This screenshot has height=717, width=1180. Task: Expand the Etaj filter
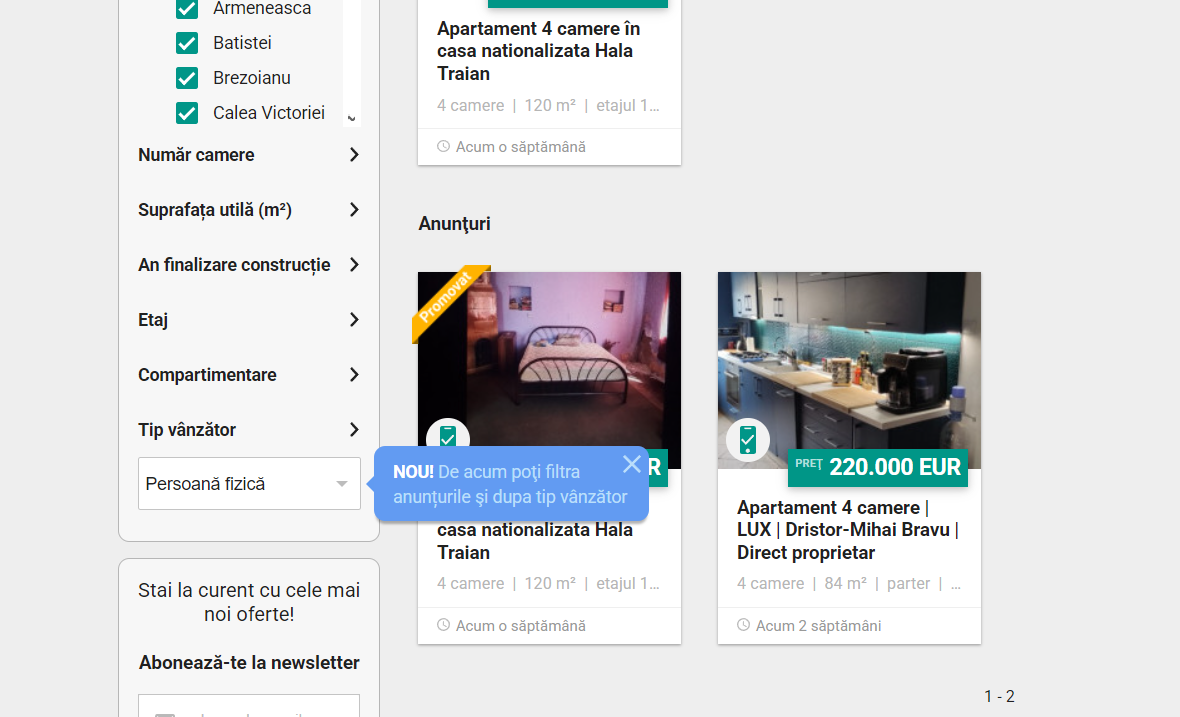pyautogui.click(x=249, y=320)
